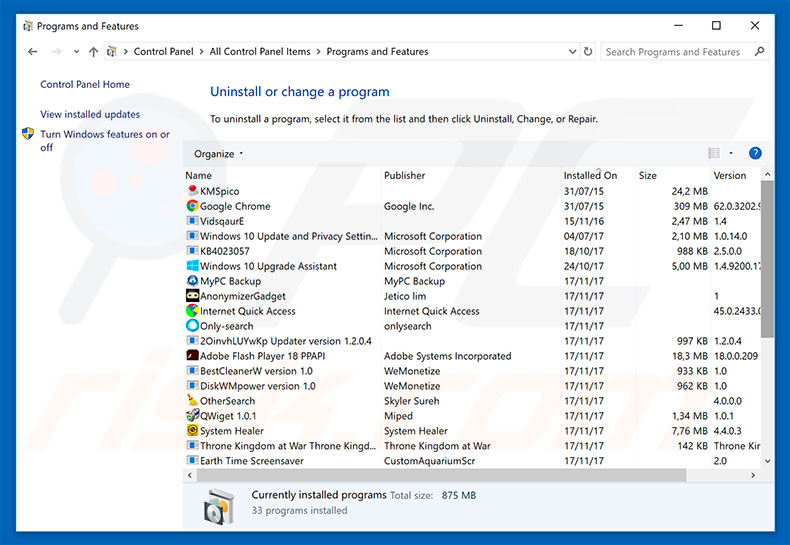Open Turn Windows features on or off
The width and height of the screenshot is (790, 545).
pyautogui.click(x=105, y=141)
